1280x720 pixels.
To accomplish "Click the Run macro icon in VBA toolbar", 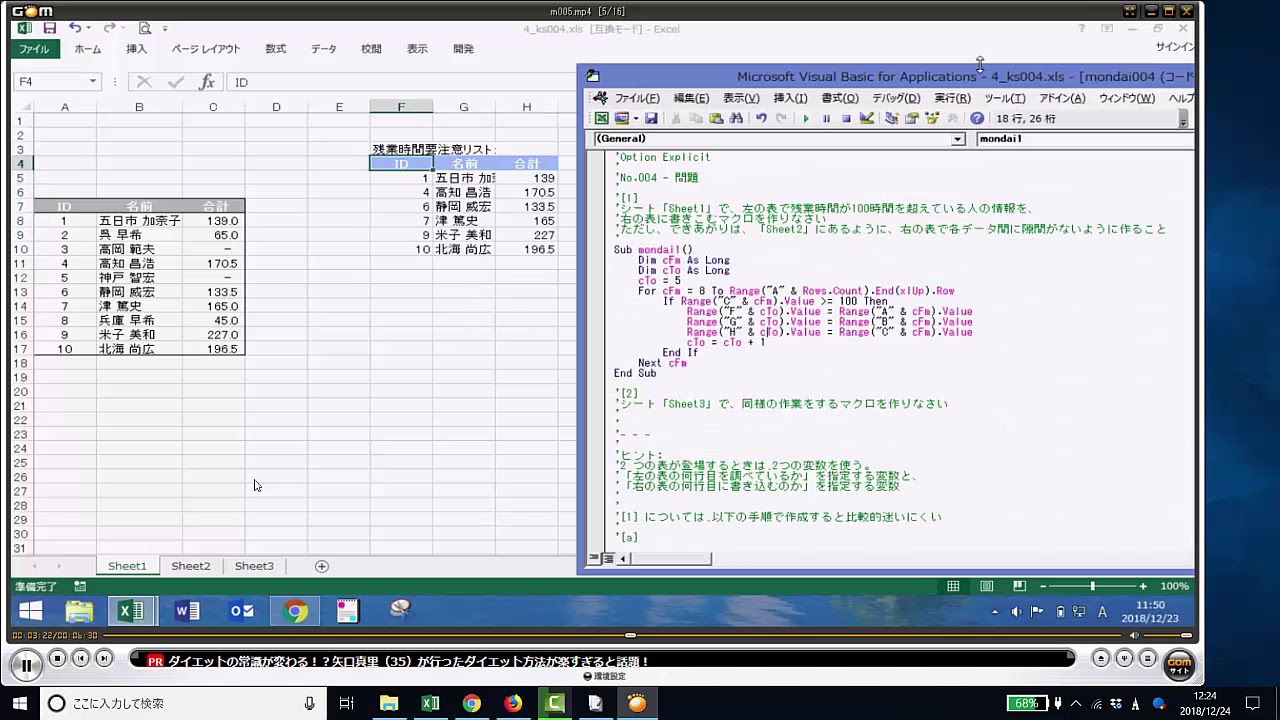I will 806,118.
